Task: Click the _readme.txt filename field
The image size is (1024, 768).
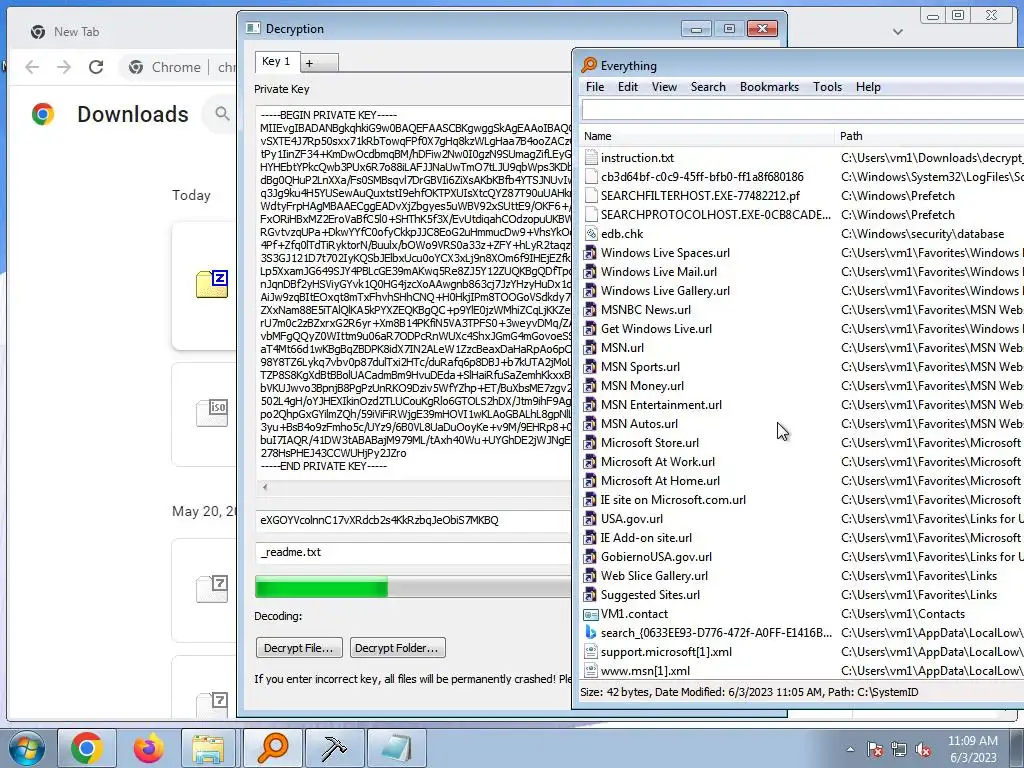Action: (414, 552)
